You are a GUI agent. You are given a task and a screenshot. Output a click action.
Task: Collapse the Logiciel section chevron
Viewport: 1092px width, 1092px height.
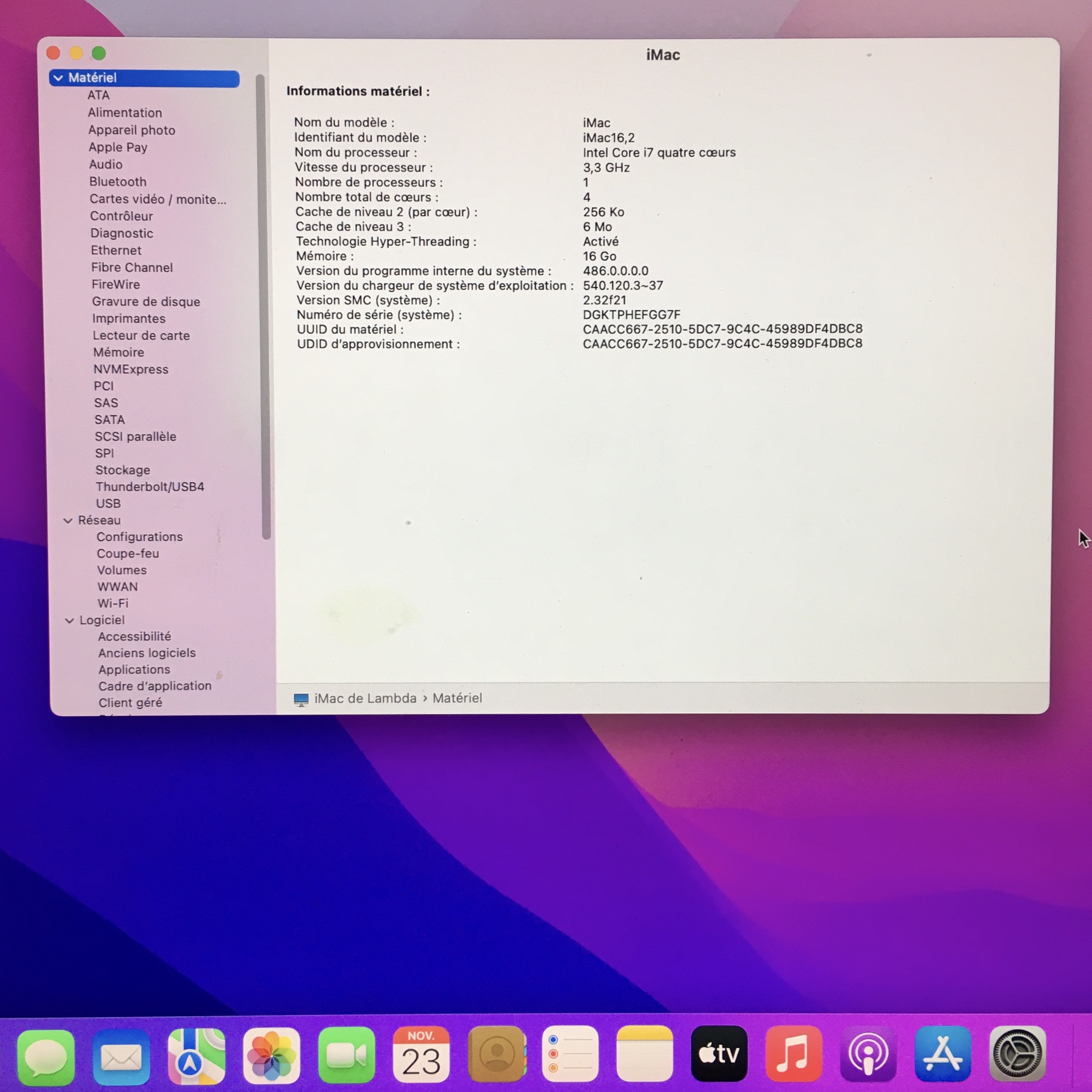point(70,620)
